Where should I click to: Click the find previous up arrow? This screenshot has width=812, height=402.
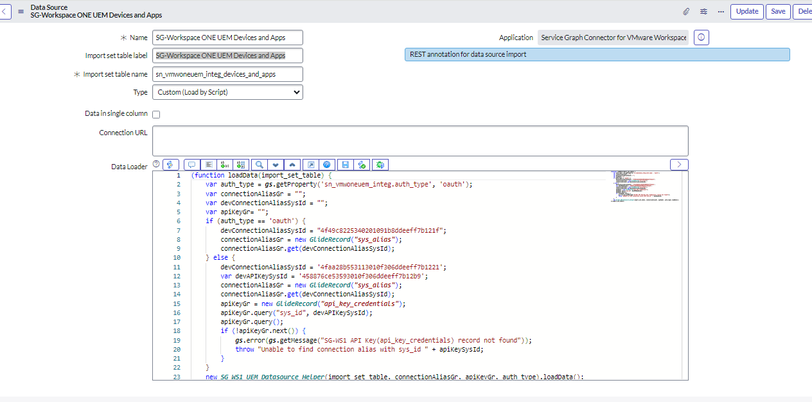(x=292, y=165)
